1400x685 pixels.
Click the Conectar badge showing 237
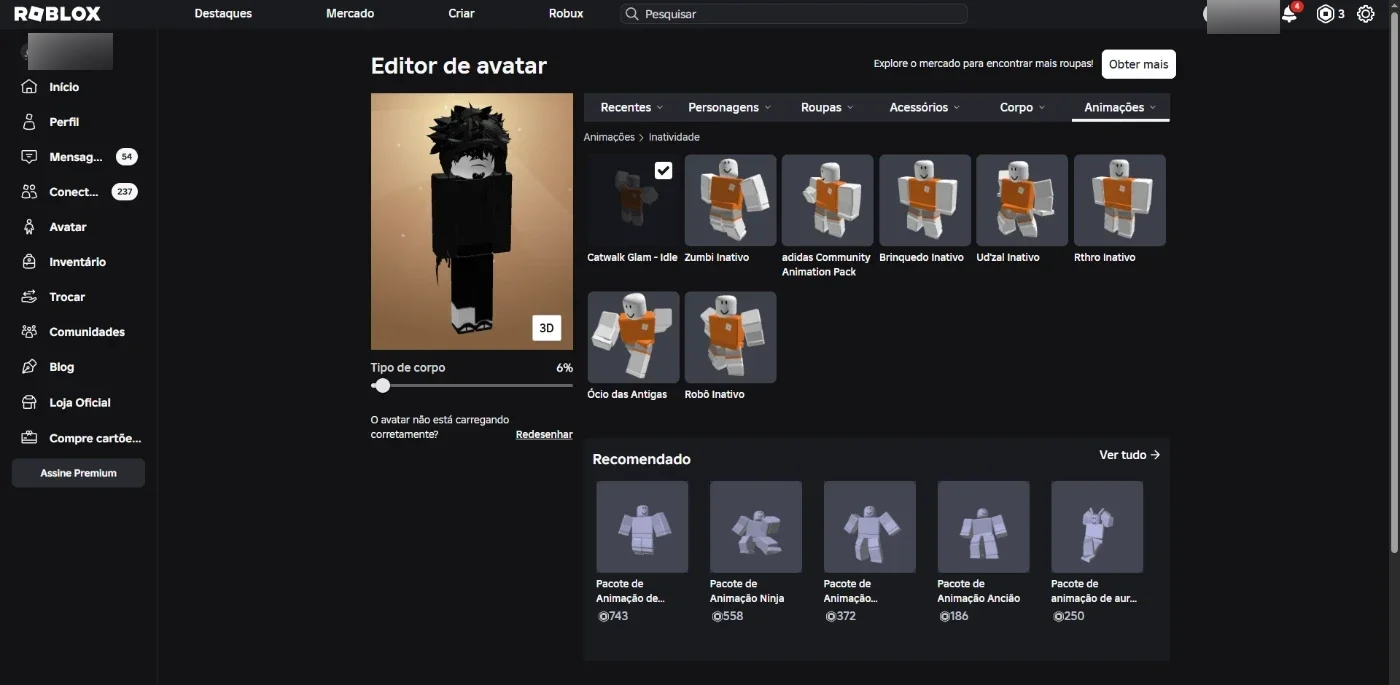tap(124, 192)
